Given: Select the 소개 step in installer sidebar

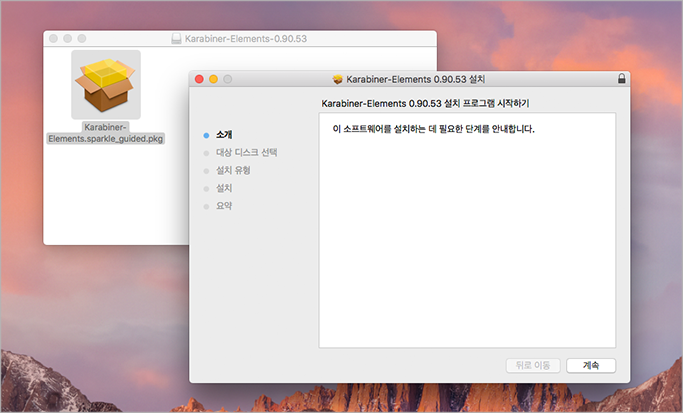Looking at the screenshot, I should click(x=224, y=135).
